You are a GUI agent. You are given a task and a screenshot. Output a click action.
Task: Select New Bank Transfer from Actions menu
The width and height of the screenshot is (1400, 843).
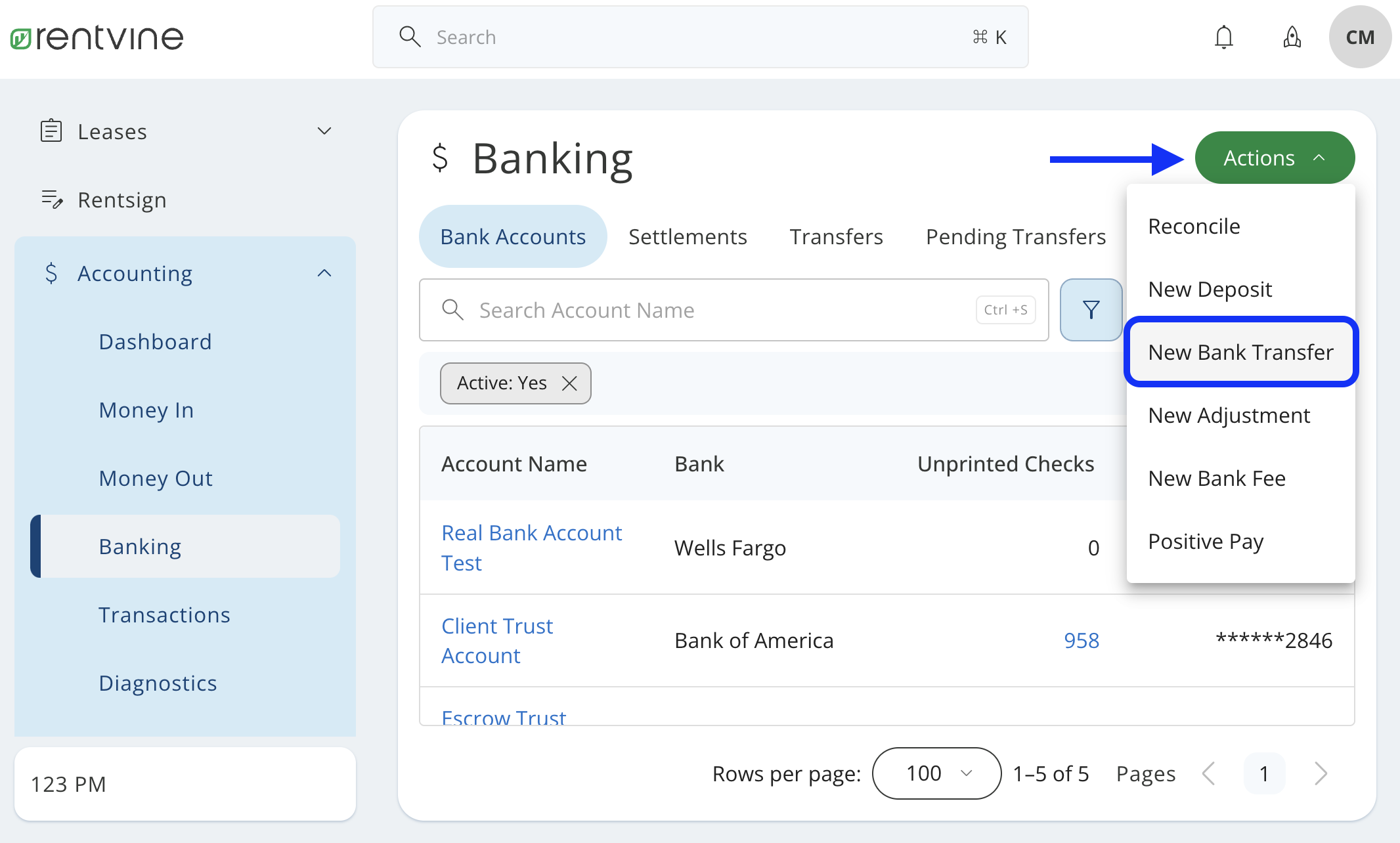coord(1240,353)
